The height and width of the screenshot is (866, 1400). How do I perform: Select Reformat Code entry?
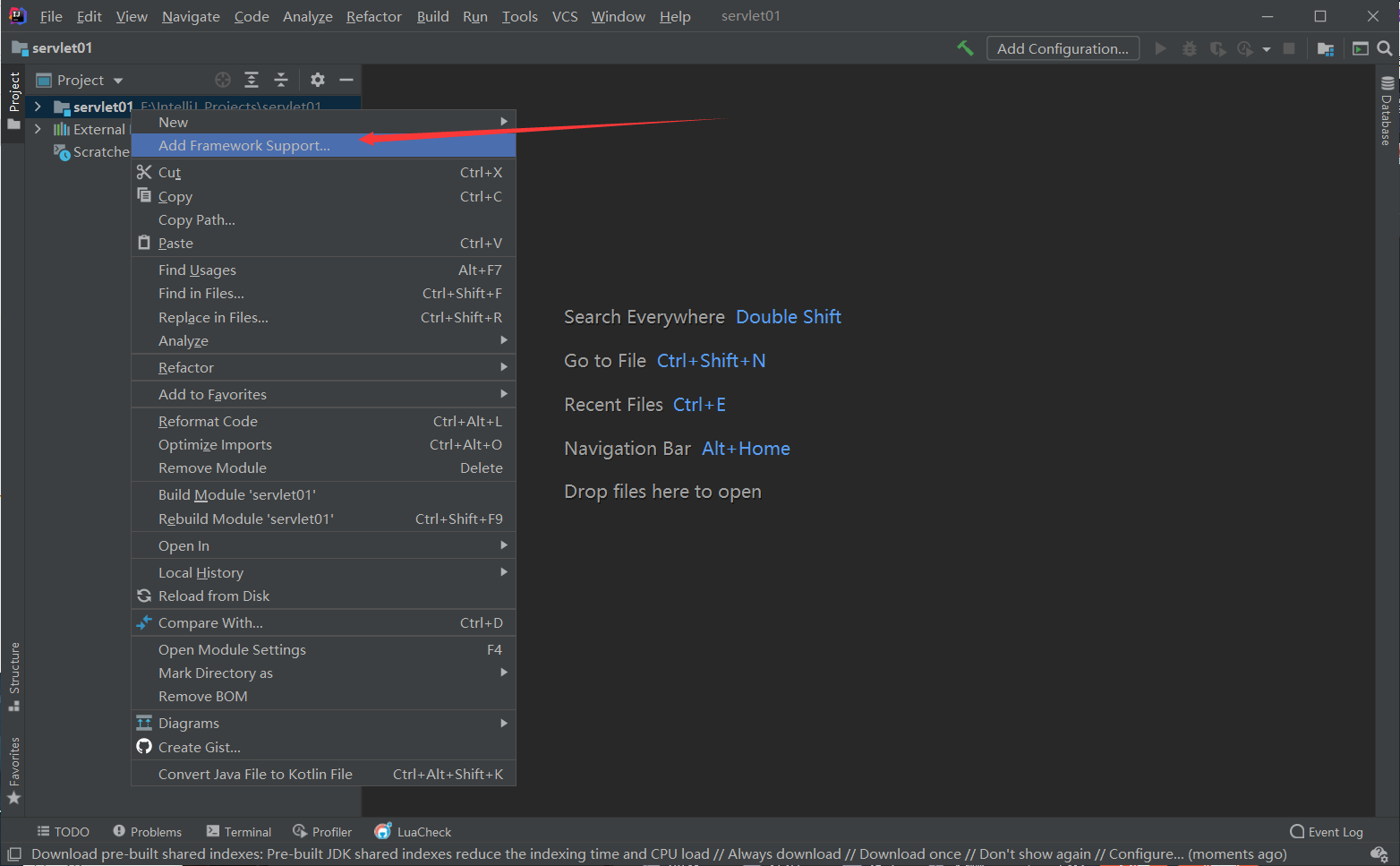323,421
